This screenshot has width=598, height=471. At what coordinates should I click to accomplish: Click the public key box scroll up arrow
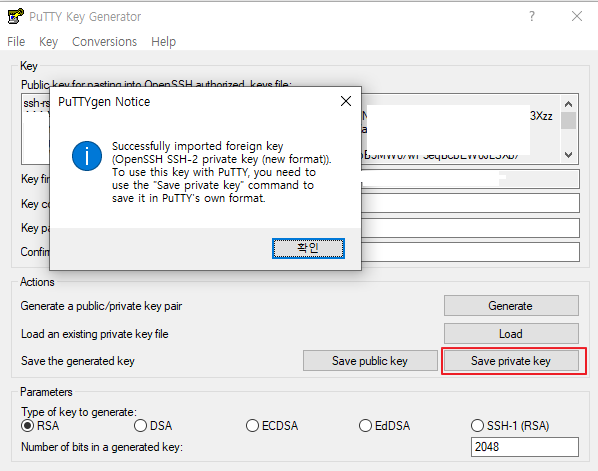[x=569, y=104]
